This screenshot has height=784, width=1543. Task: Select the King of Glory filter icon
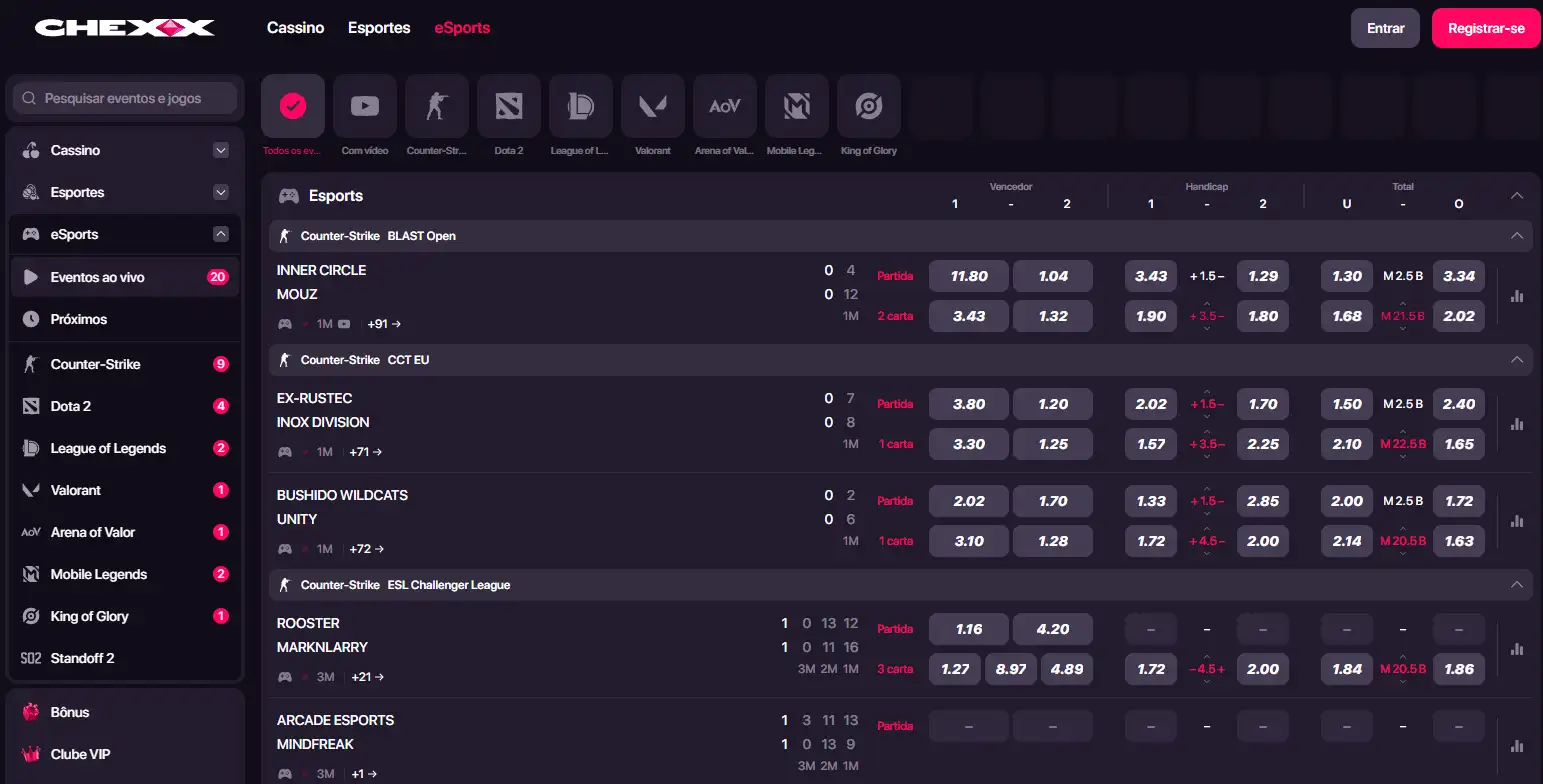(869, 106)
